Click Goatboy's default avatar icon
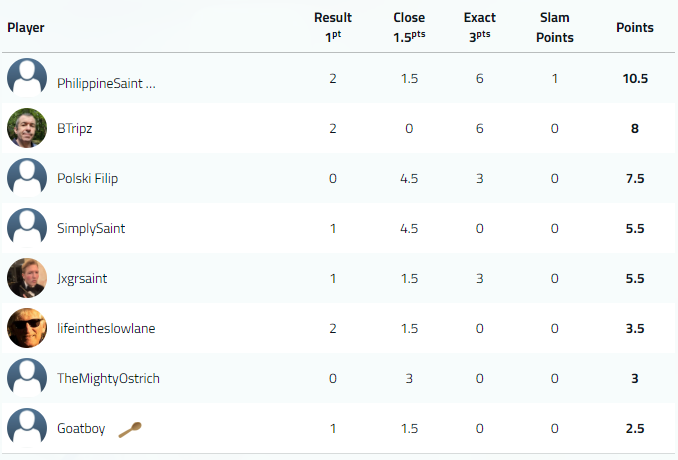The width and height of the screenshot is (678, 460). [27, 428]
